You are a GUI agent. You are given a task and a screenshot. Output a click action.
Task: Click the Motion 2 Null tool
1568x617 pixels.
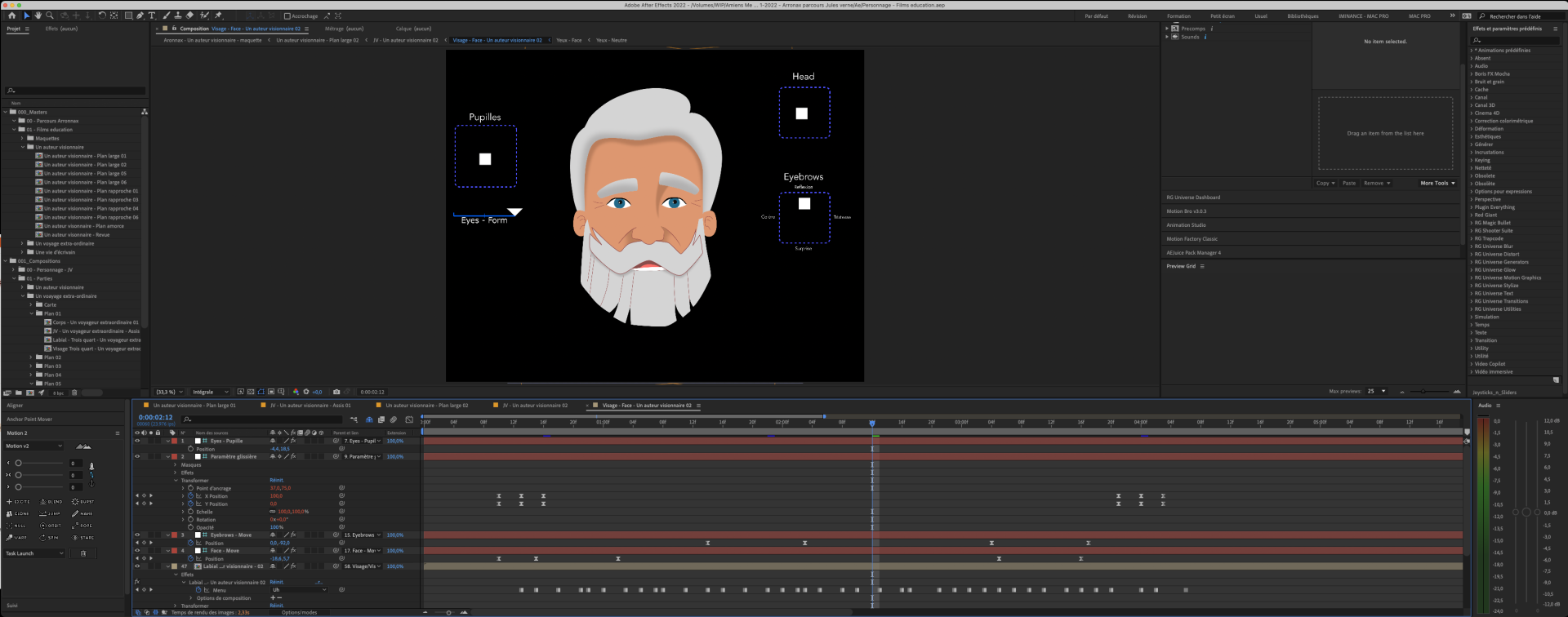16,526
